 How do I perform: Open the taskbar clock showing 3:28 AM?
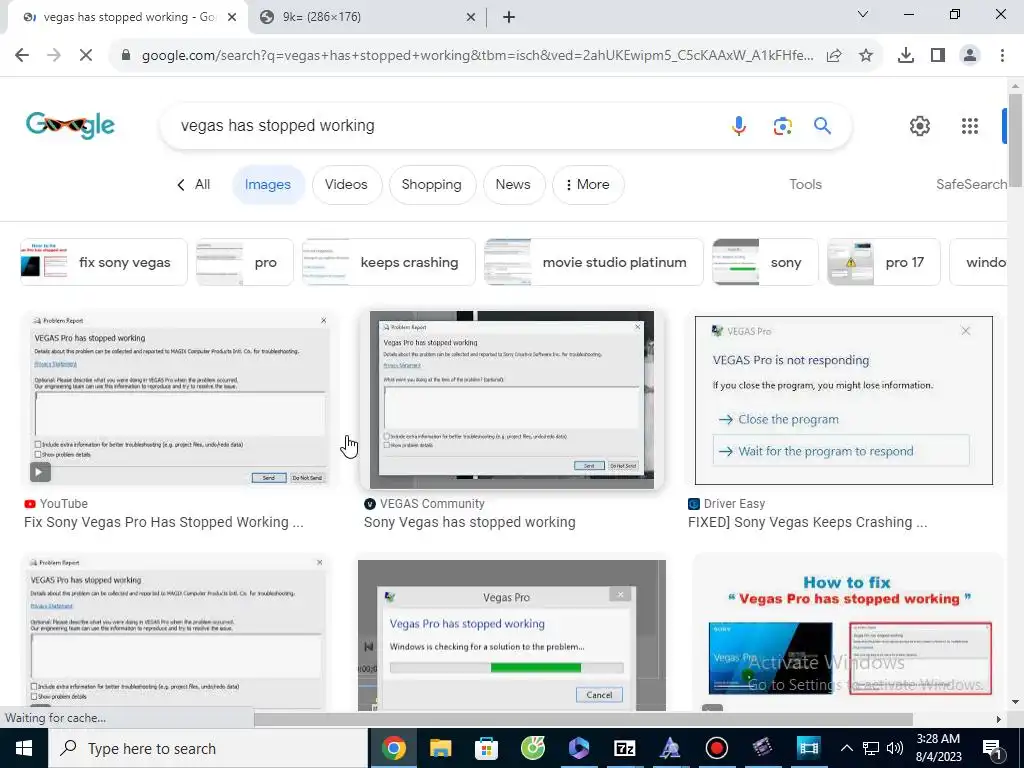pos(938,748)
